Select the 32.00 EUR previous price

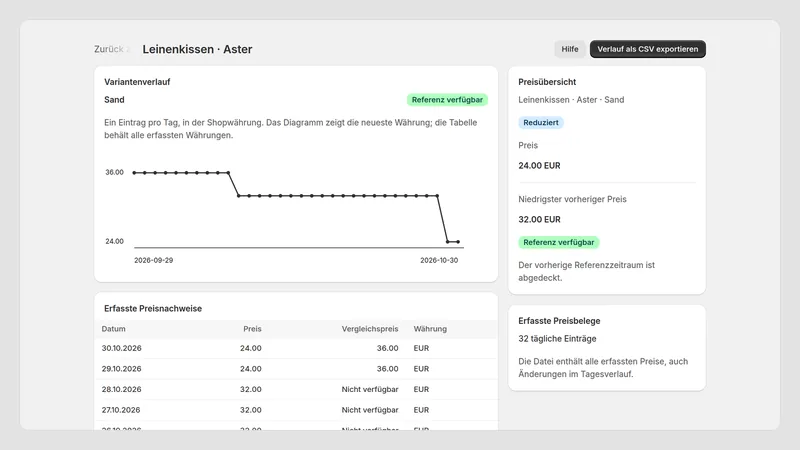click(x=539, y=219)
